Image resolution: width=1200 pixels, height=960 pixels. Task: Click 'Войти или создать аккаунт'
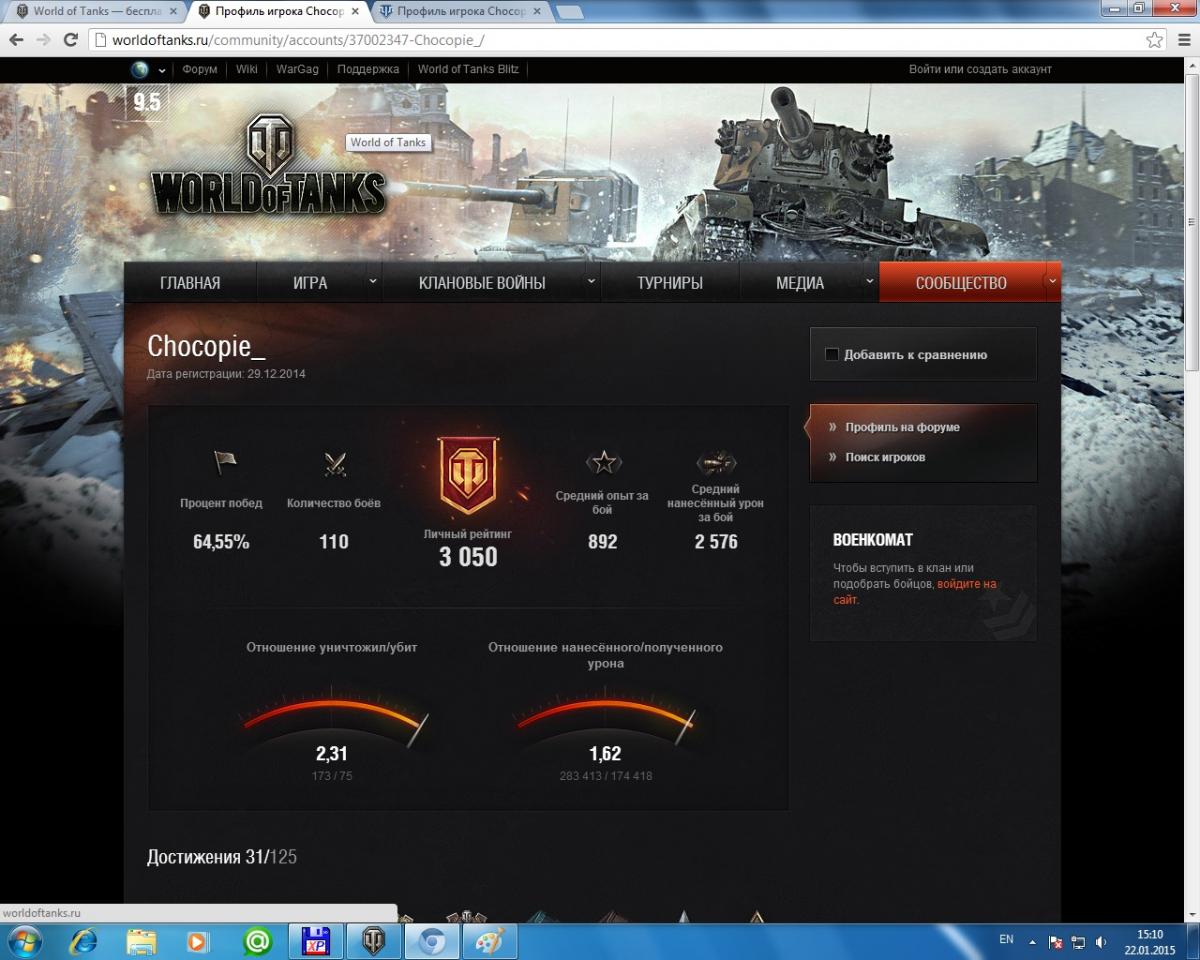pyautogui.click(x=980, y=69)
